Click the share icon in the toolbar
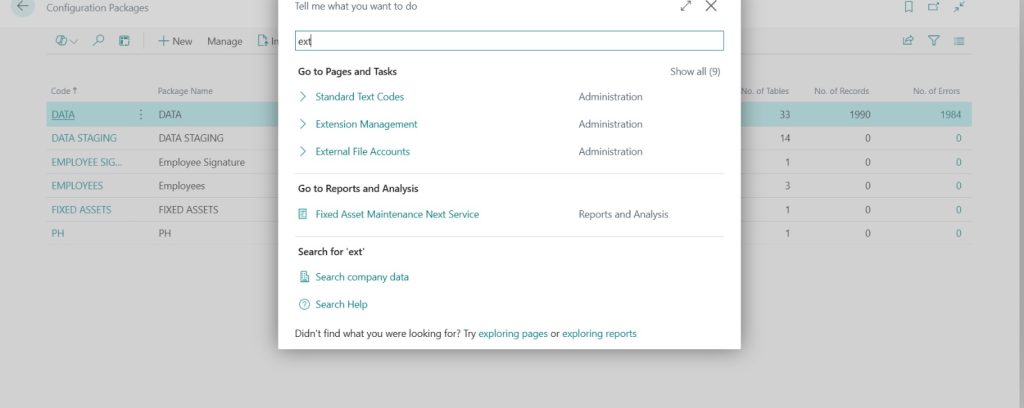The image size is (1024, 408). tap(908, 40)
